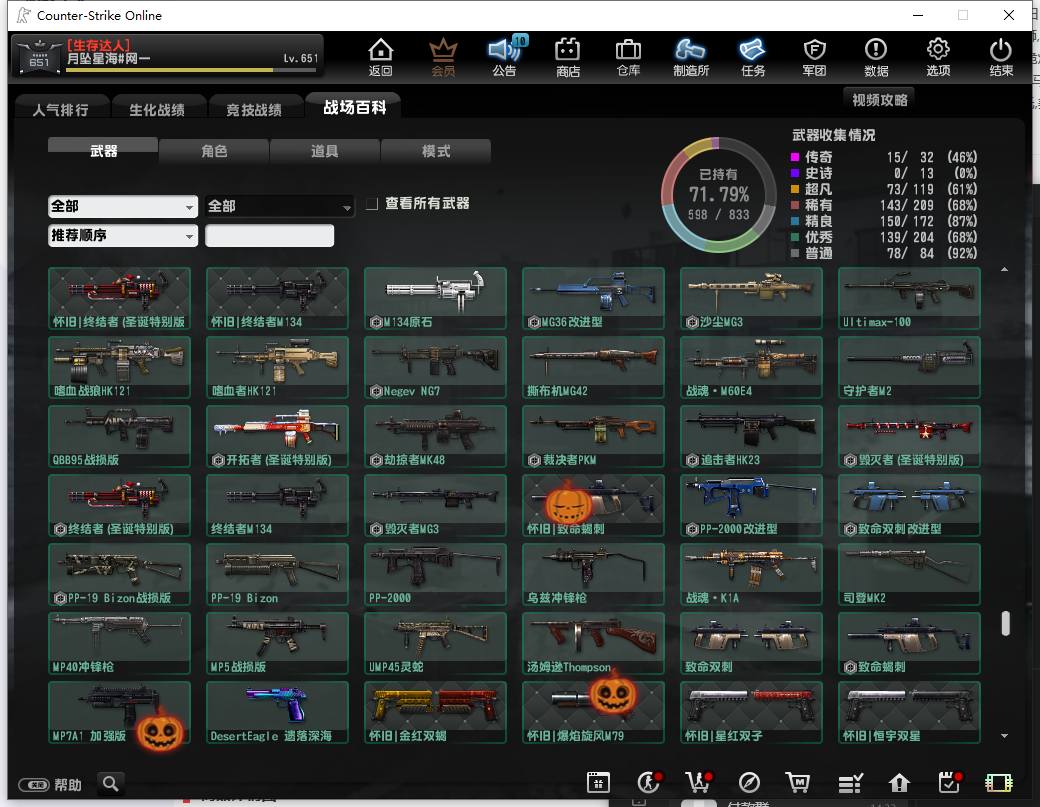Open the 任务 missions icon

(x=753, y=57)
